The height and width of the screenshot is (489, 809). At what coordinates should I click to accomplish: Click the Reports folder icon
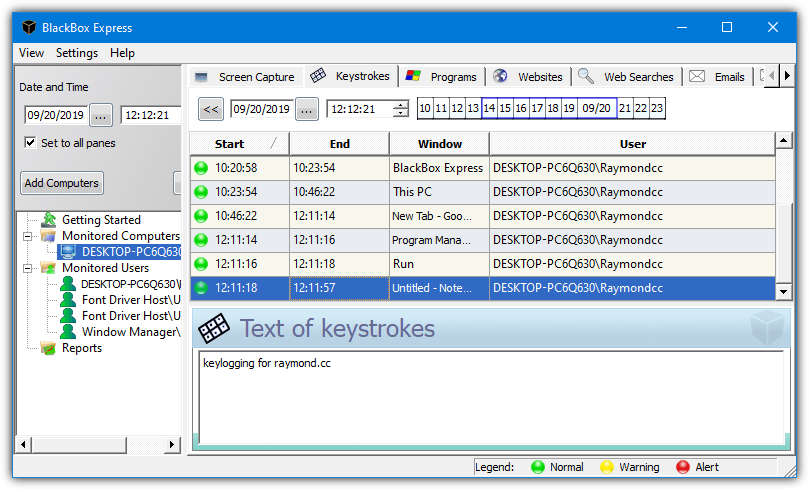coord(48,348)
